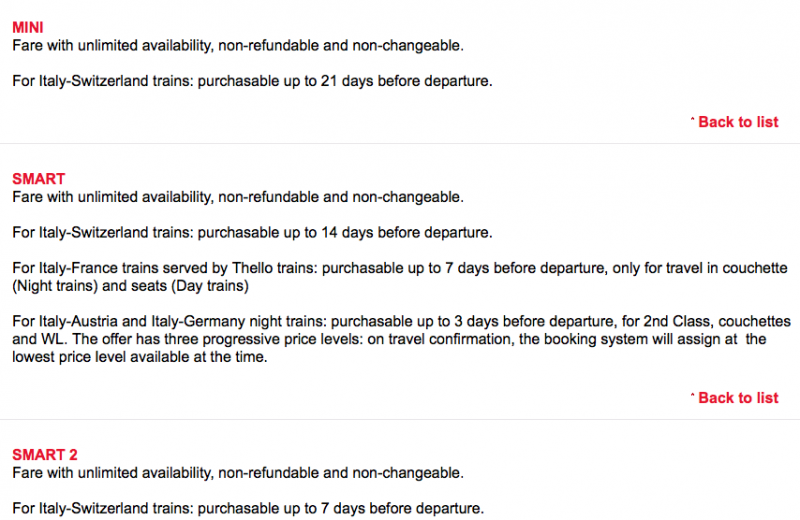The width and height of the screenshot is (800, 520).
Task: Click the divider line below MINI section
Action: 400,143
